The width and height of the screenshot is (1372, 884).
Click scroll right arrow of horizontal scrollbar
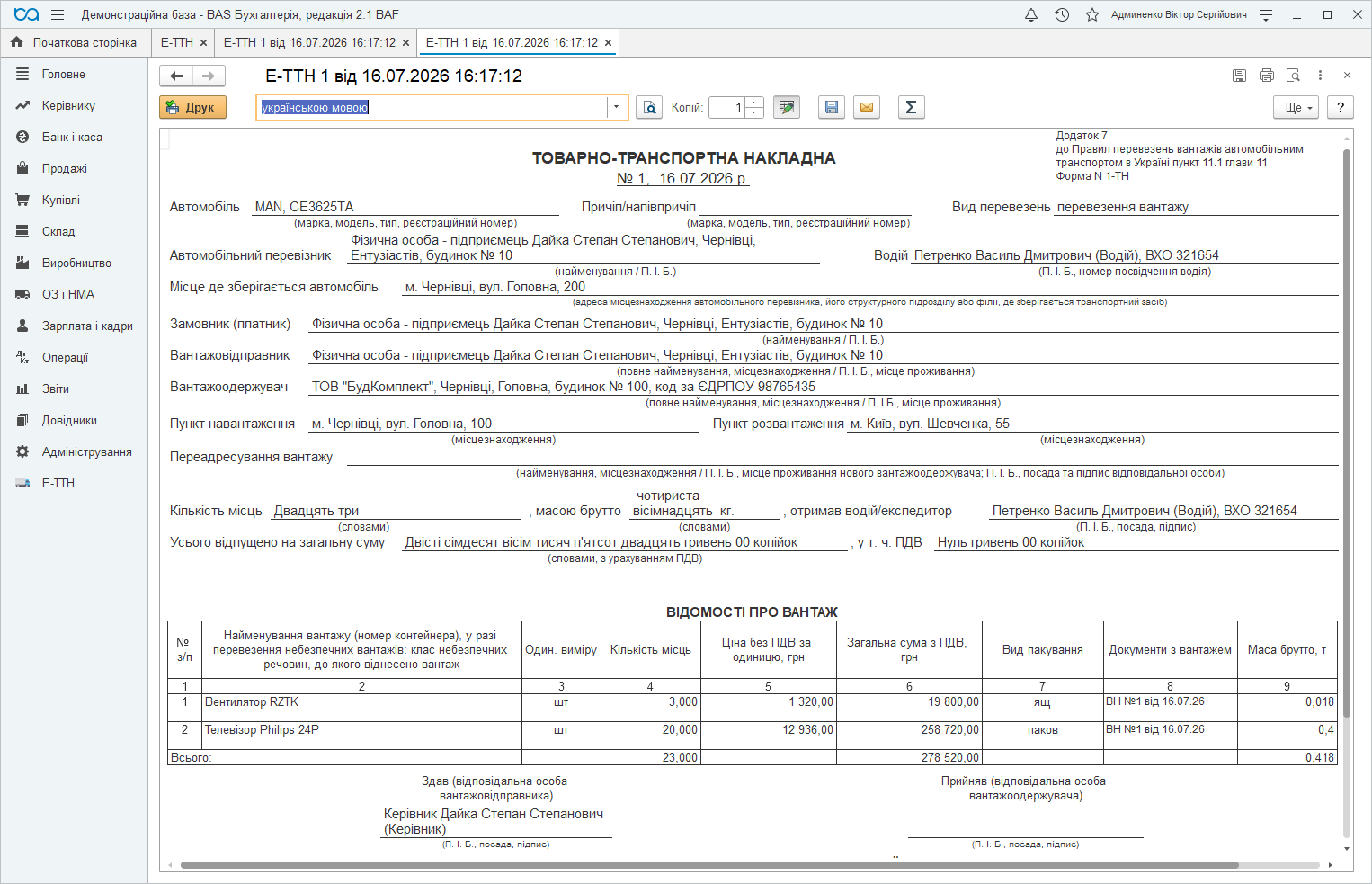point(1329,865)
